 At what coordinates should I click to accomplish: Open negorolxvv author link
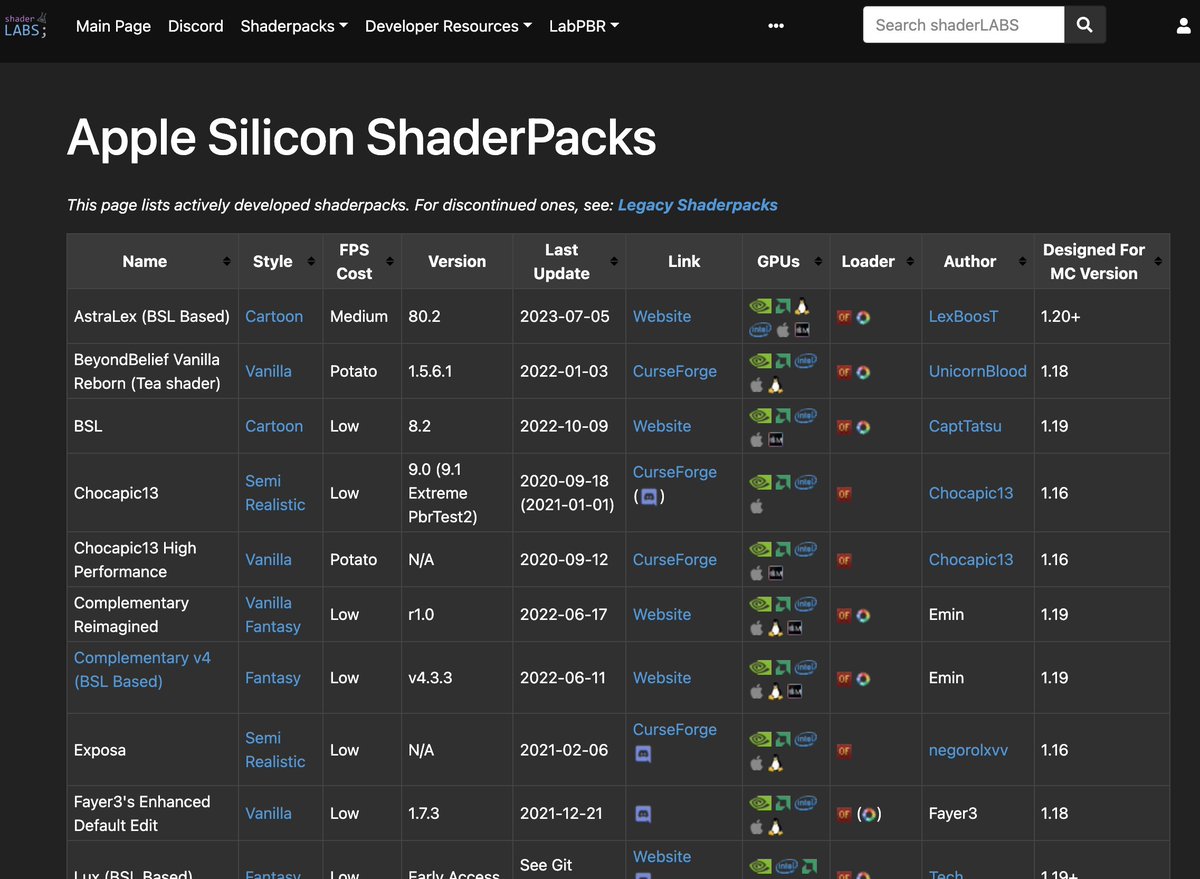[x=968, y=750]
